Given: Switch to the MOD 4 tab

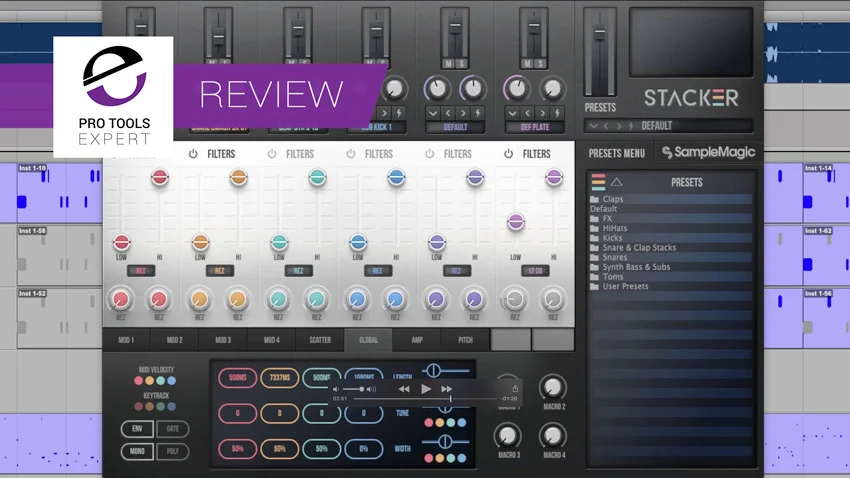Looking at the screenshot, I should point(272,340).
